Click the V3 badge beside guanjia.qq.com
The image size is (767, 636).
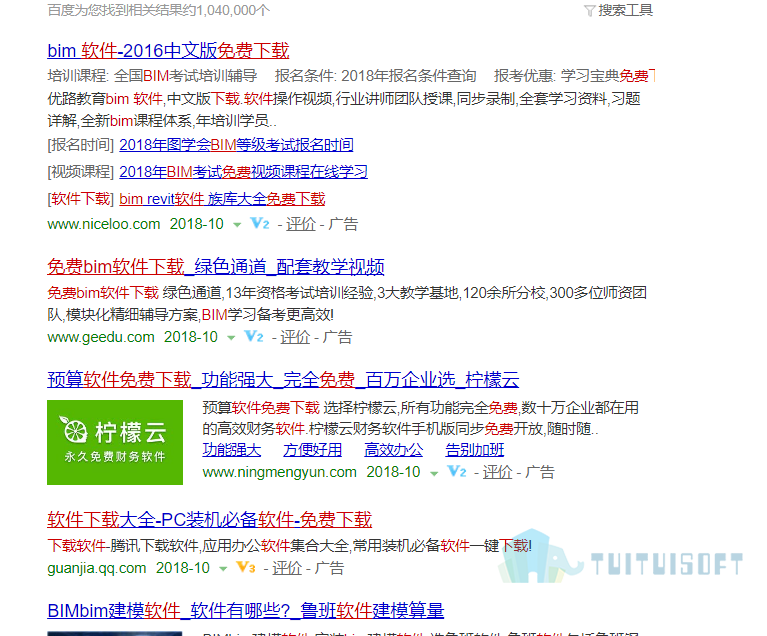(246, 568)
